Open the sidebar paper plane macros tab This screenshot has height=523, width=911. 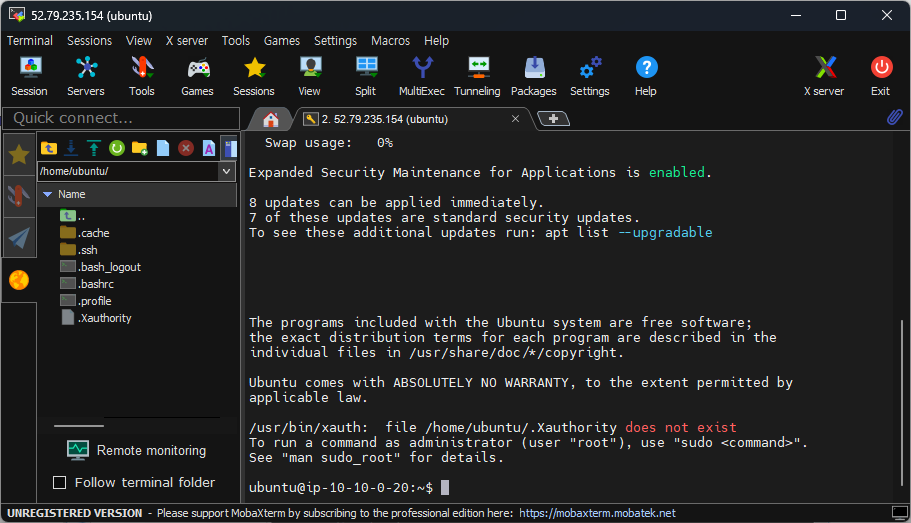19,238
